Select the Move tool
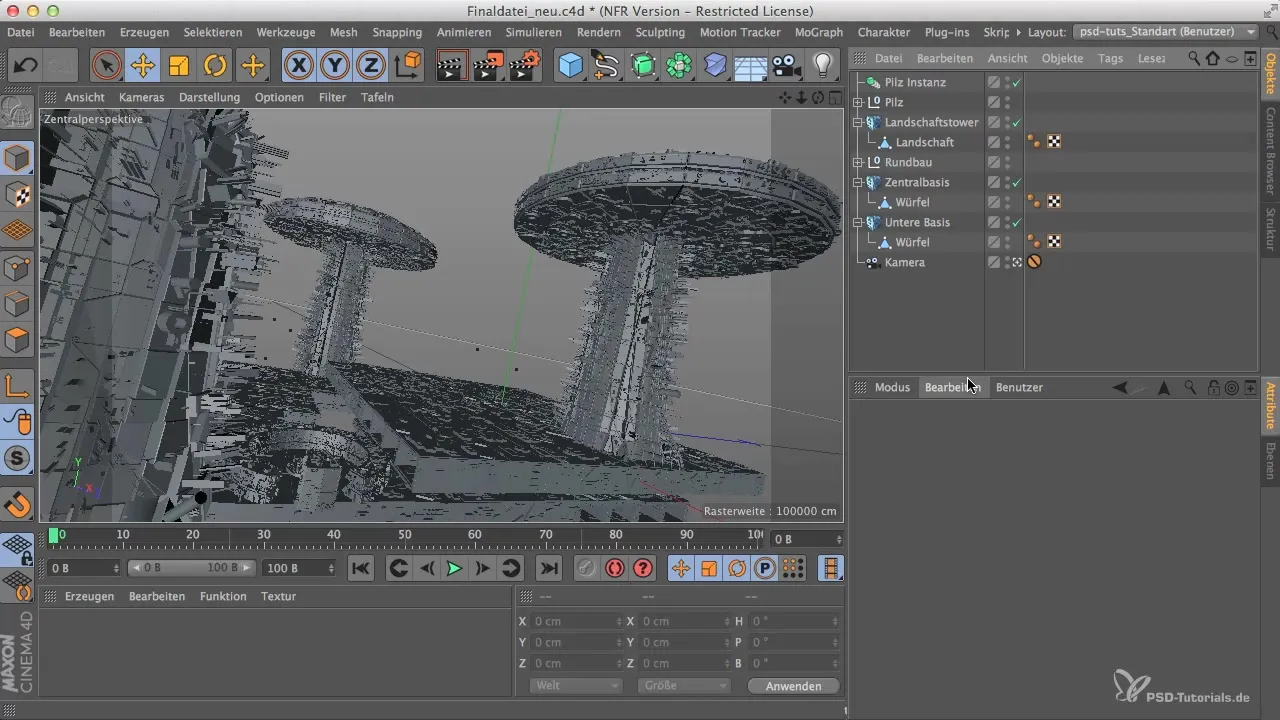Screen dimensions: 1280x720 click(143, 66)
